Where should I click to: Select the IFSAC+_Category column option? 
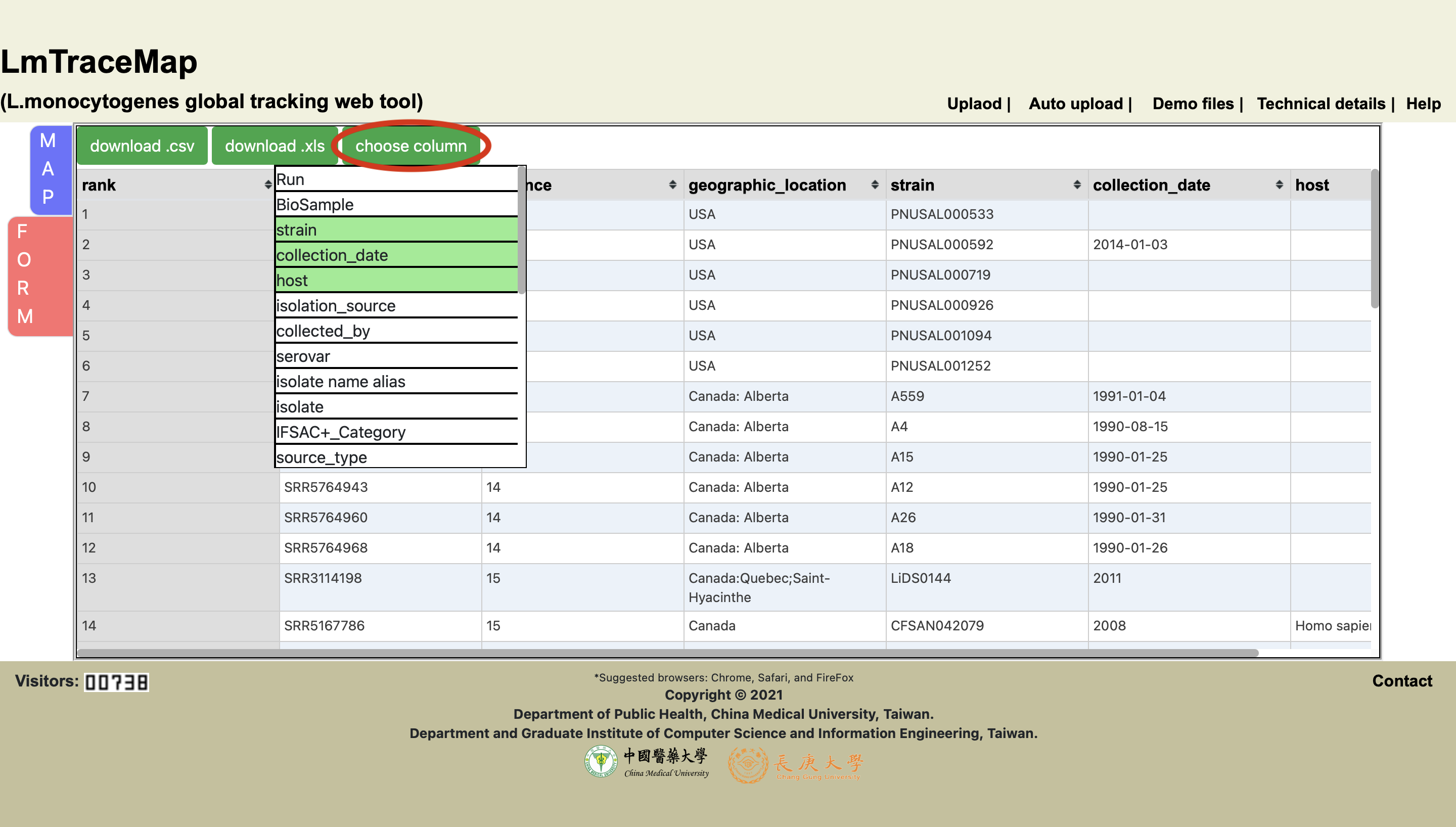click(396, 432)
